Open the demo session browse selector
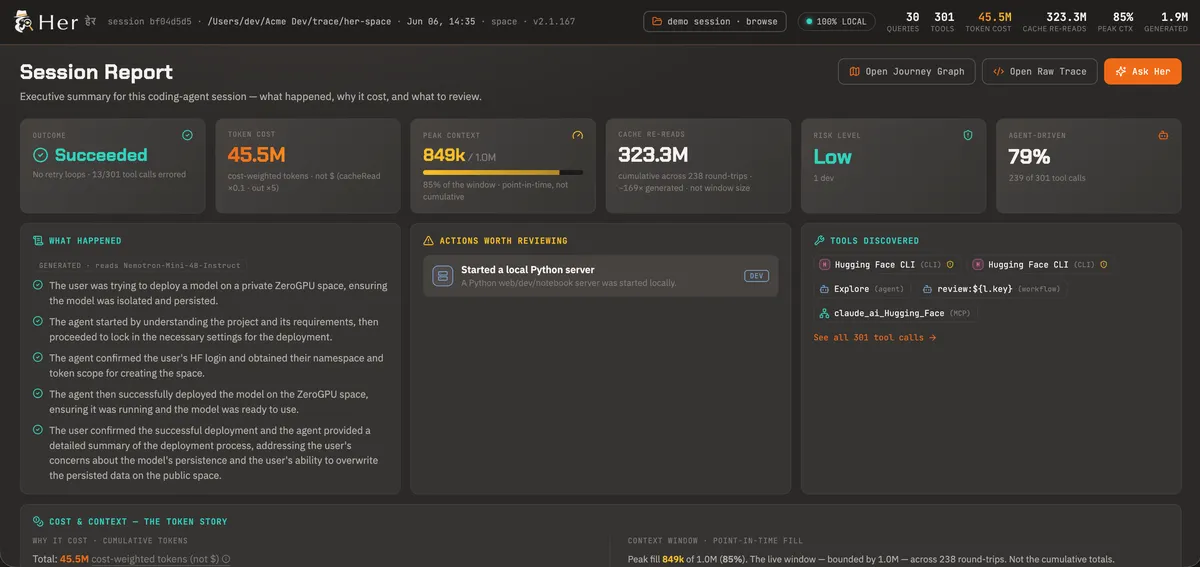 (x=714, y=21)
